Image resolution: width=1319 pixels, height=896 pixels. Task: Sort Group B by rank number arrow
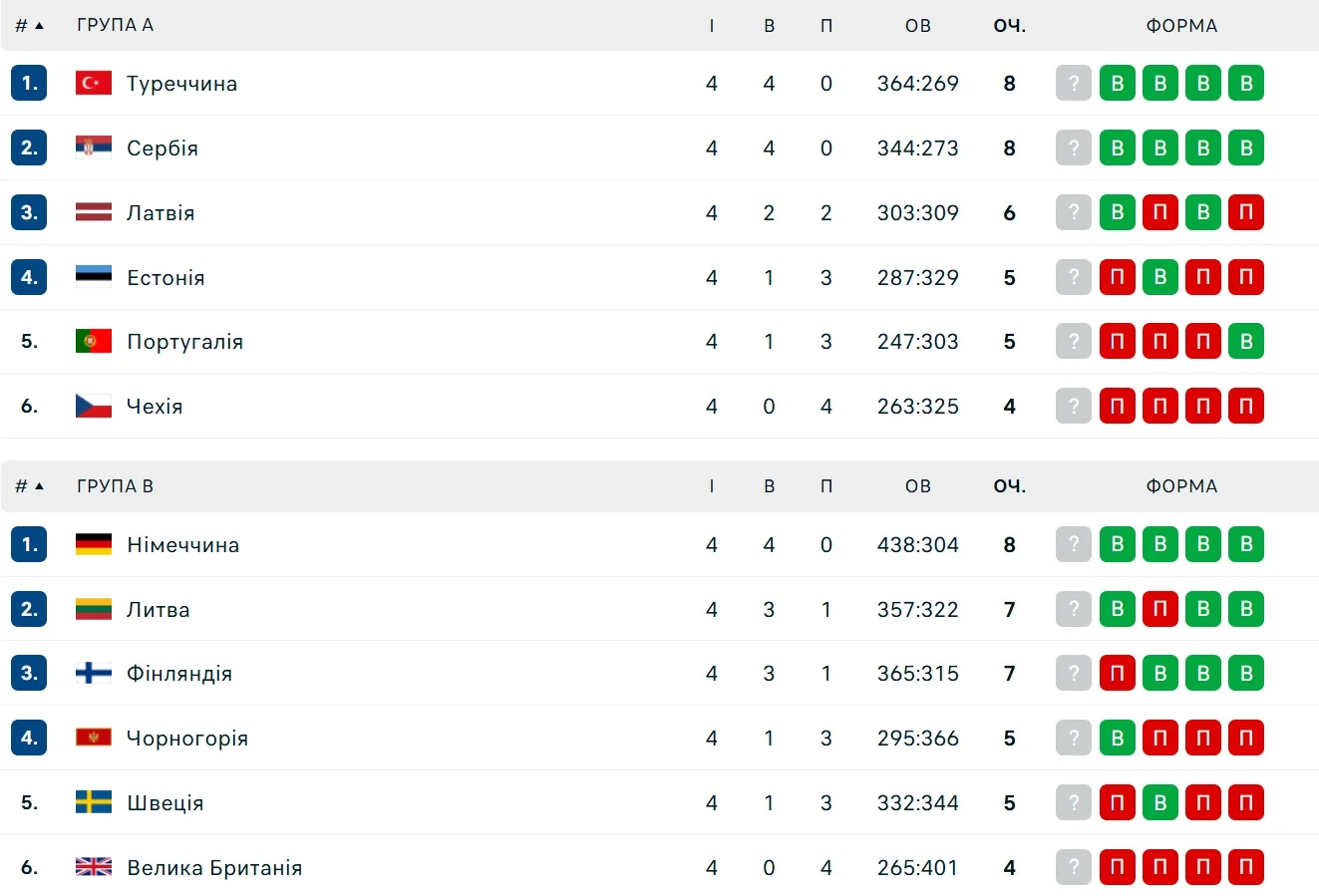(x=29, y=486)
